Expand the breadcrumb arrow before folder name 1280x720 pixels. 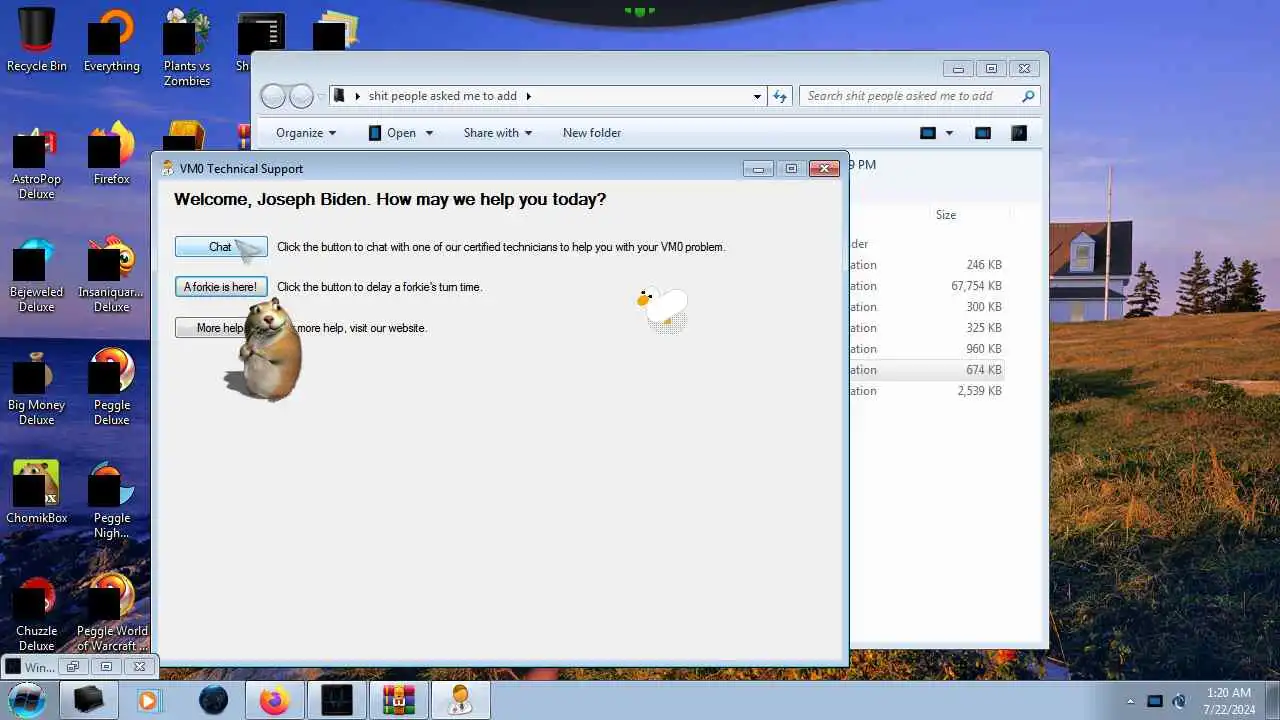[357, 96]
